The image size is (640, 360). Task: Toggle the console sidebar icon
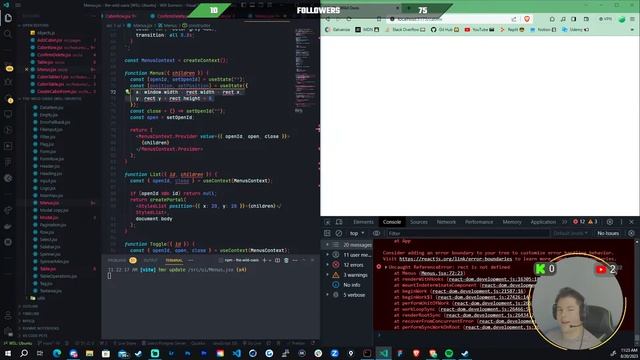(x=327, y=233)
